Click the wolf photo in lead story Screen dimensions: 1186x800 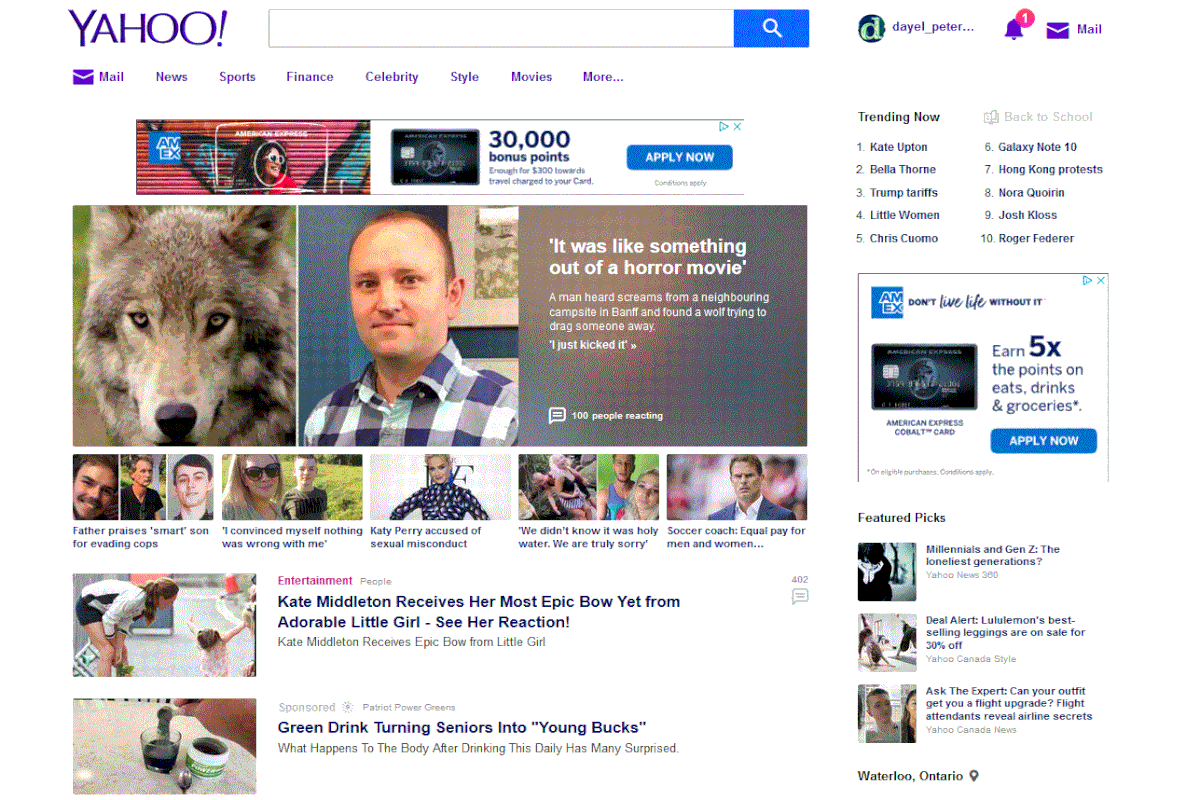185,326
